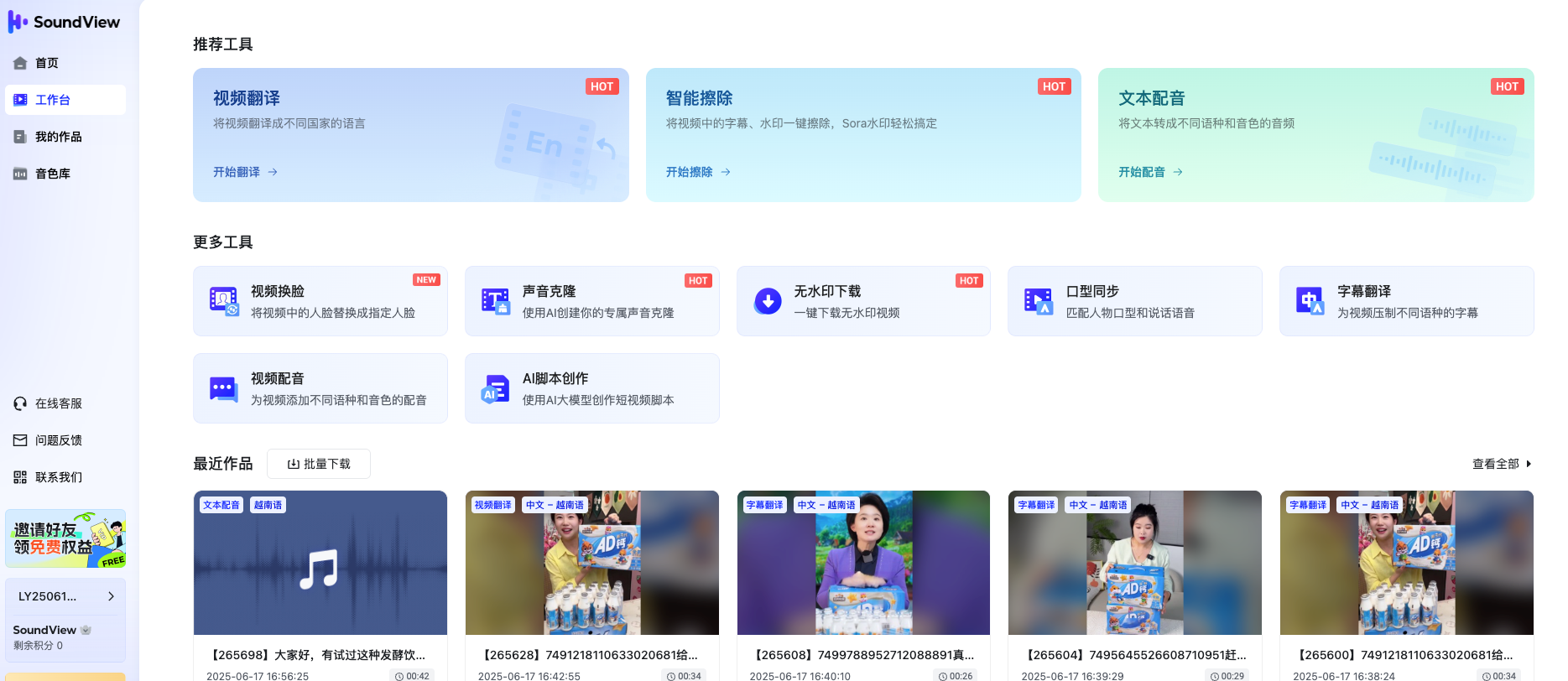Image resolution: width=1568 pixels, height=681 pixels.
Task: Click the 口型同步 lip-sync icon
Action: pos(1039,301)
